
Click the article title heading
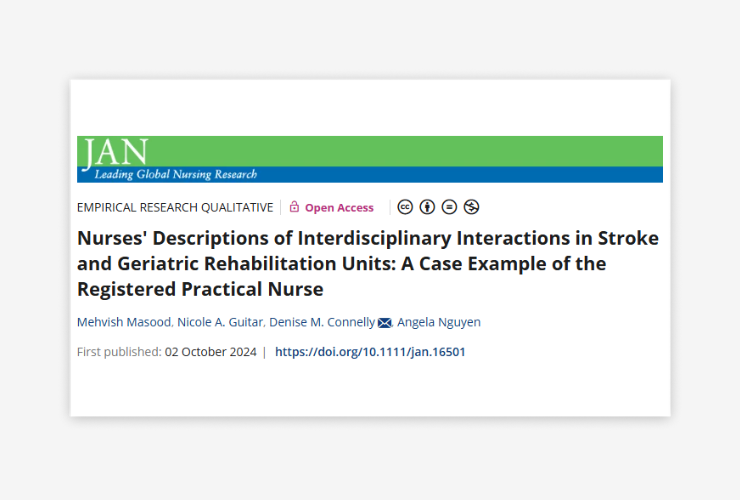[x=368, y=263]
